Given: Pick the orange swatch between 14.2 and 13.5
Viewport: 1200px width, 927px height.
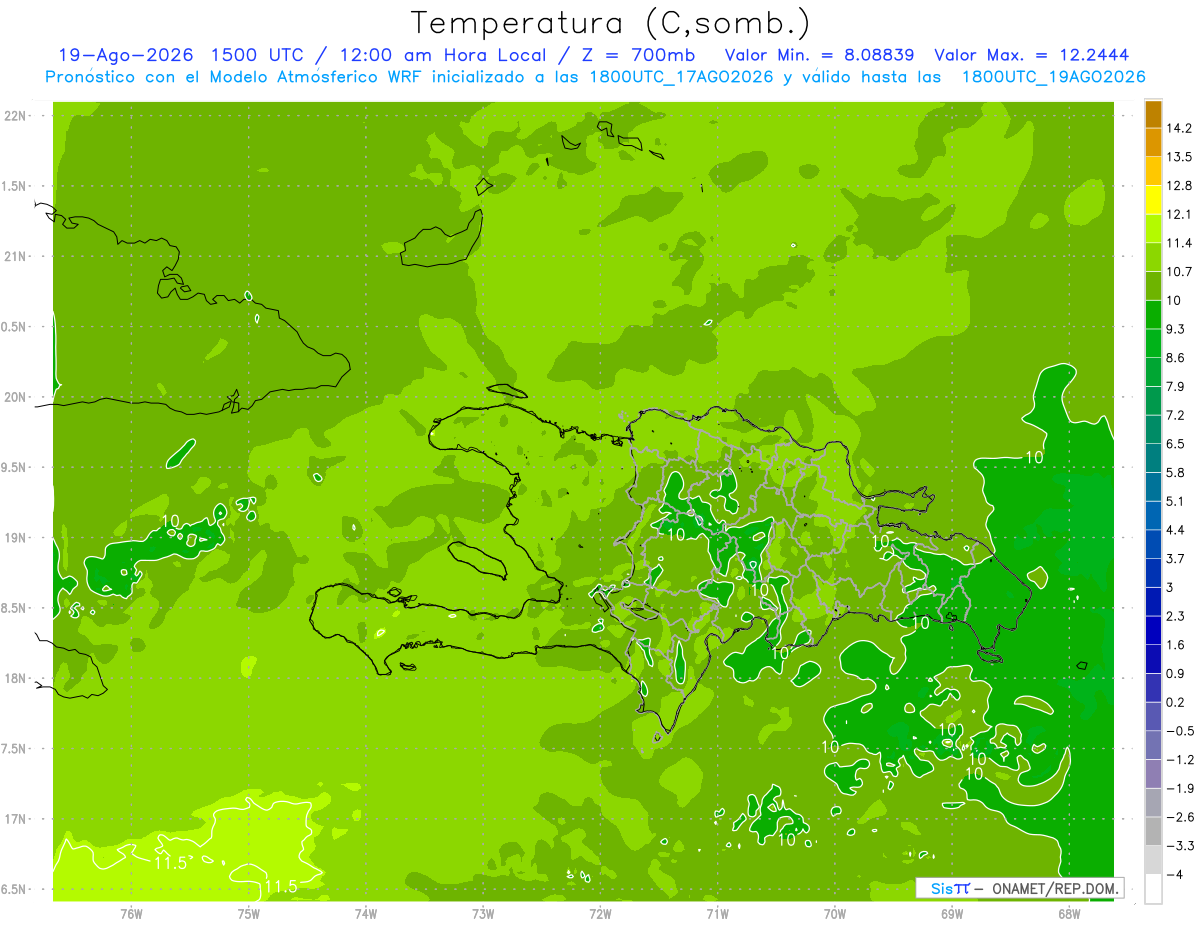Looking at the screenshot, I should point(1153,143).
